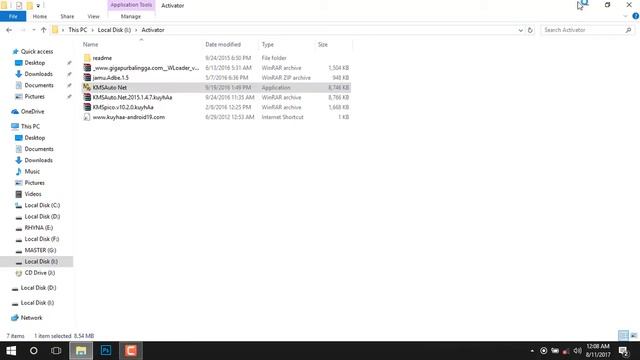Open Task View on the taskbar

tap(56, 351)
